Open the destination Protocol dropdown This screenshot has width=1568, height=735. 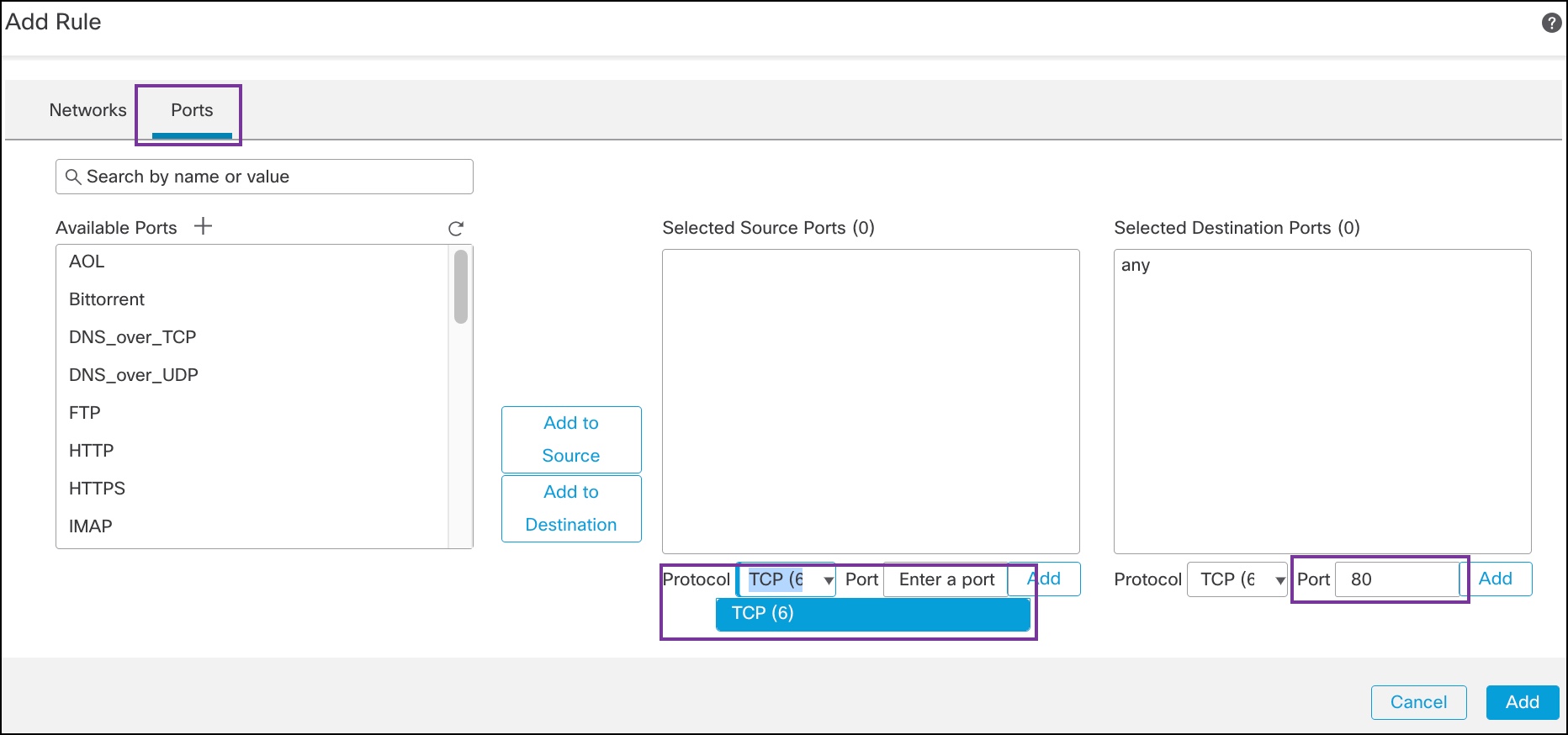[1237, 579]
